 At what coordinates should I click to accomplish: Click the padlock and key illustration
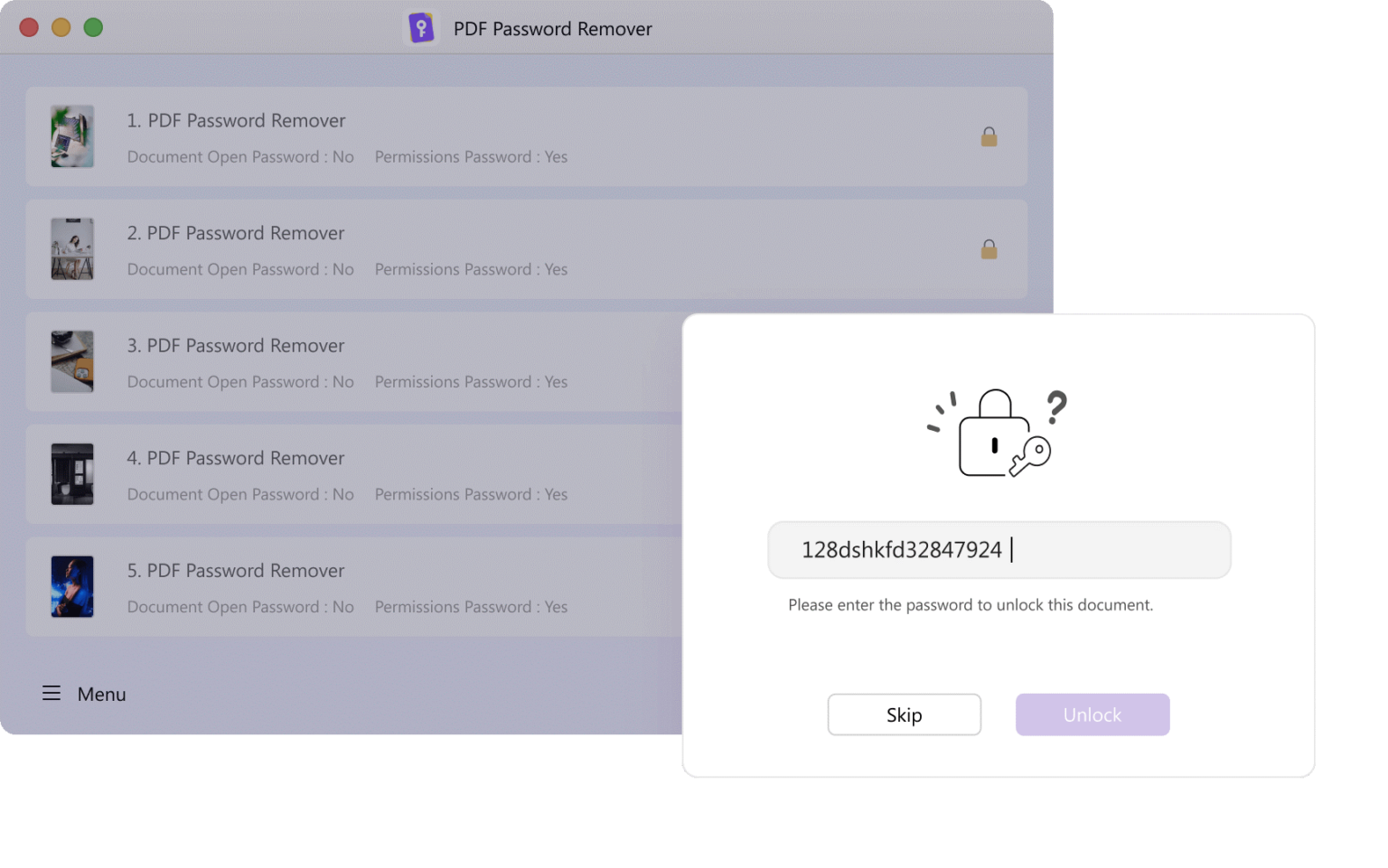tap(998, 434)
